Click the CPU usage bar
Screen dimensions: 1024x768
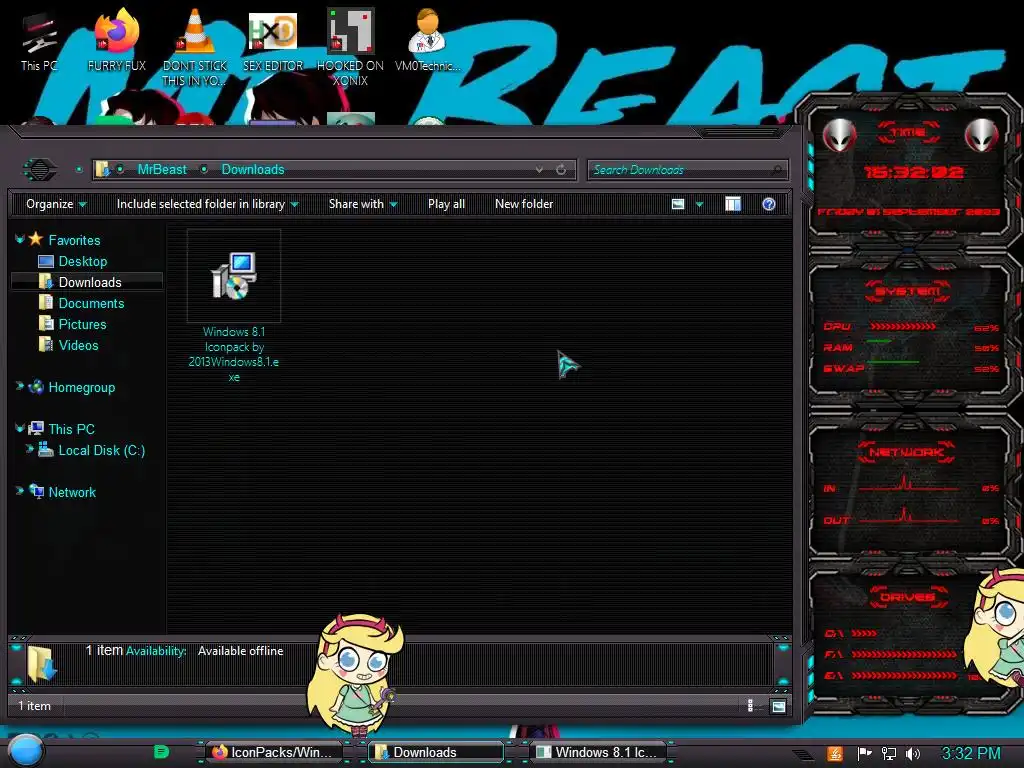click(x=902, y=327)
